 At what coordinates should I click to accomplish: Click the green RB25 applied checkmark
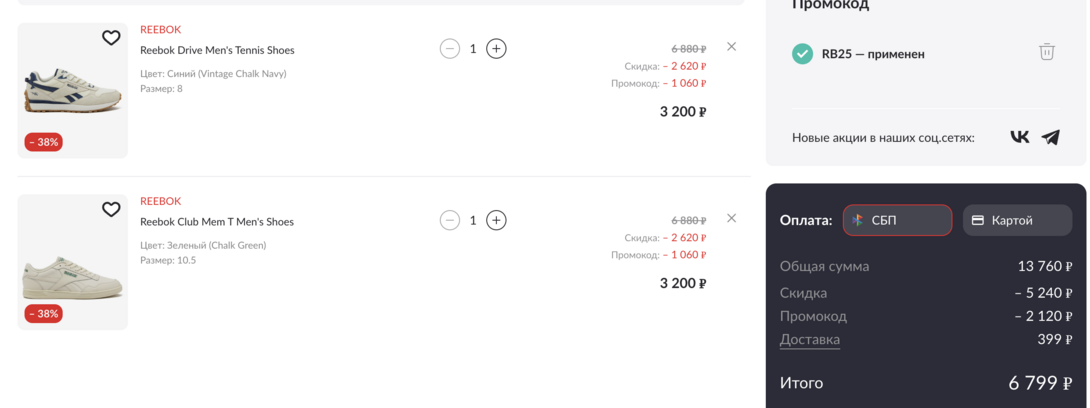[x=802, y=54]
